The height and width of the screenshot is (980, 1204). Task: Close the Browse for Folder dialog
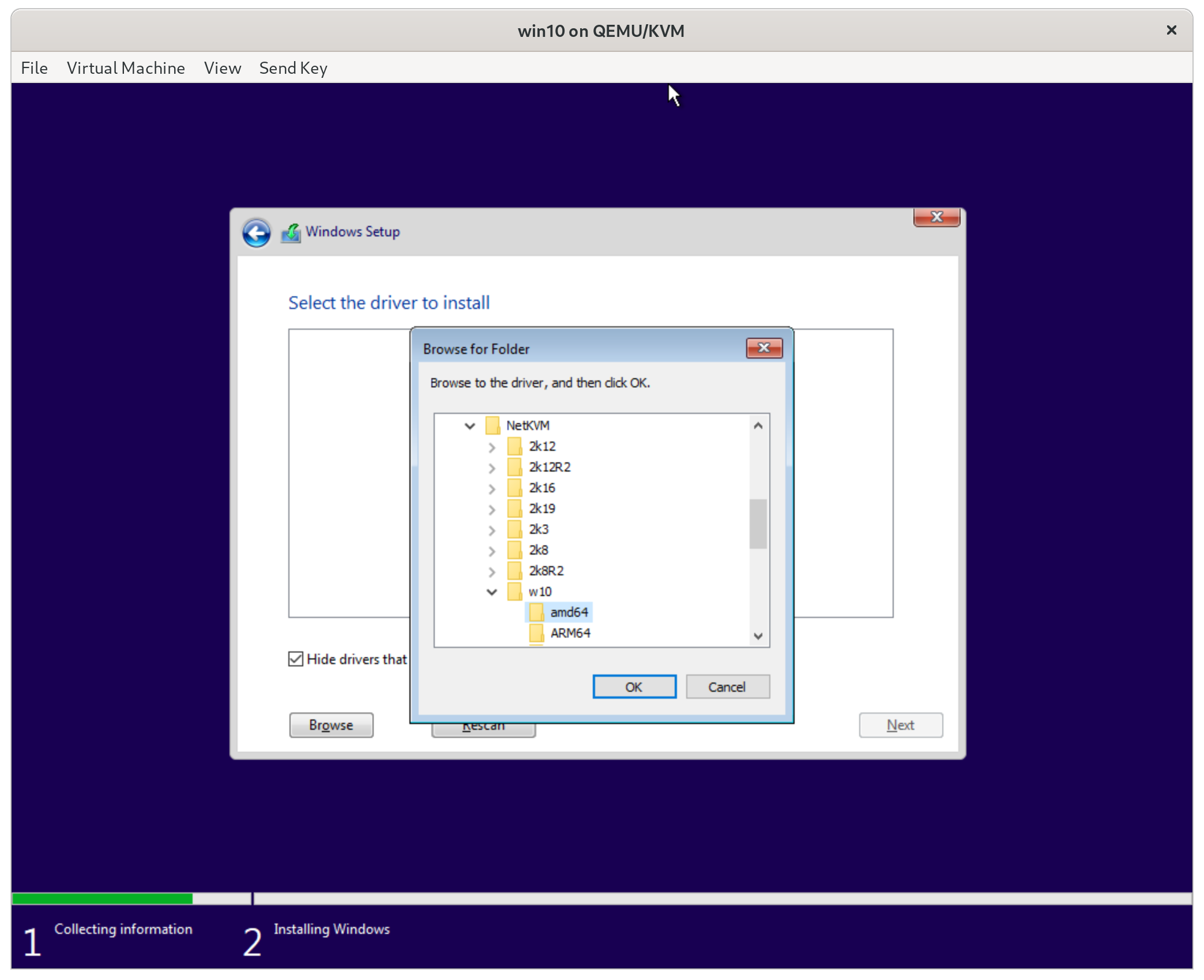[x=764, y=348]
